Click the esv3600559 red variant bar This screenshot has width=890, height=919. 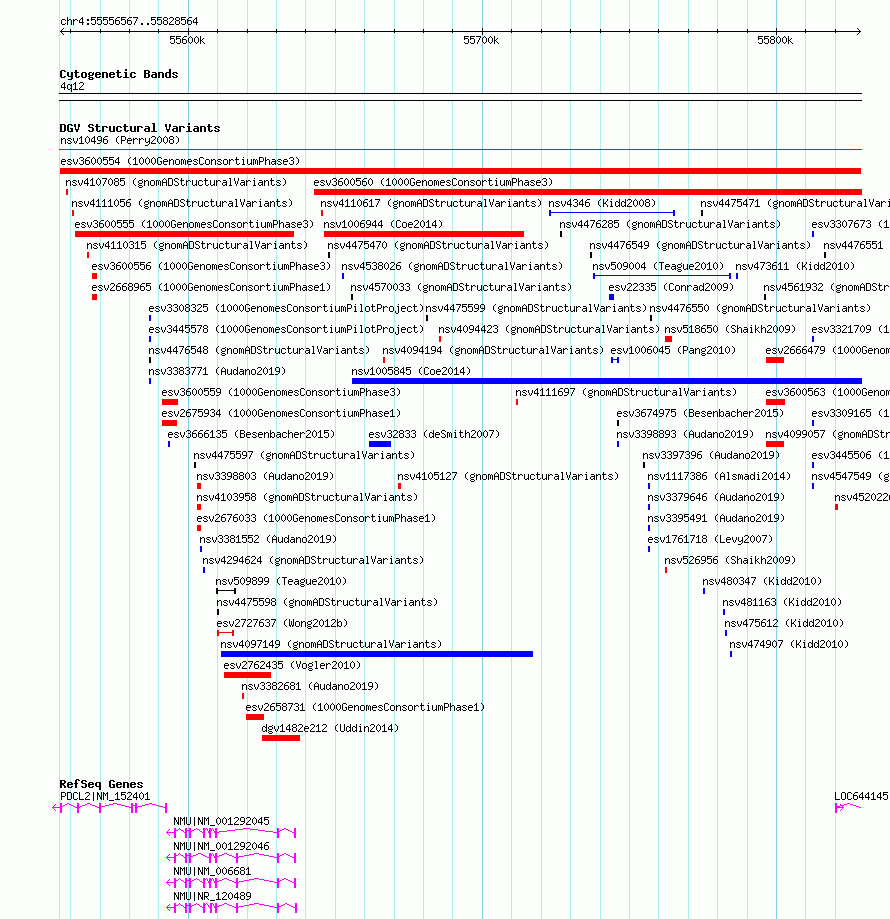pos(170,402)
